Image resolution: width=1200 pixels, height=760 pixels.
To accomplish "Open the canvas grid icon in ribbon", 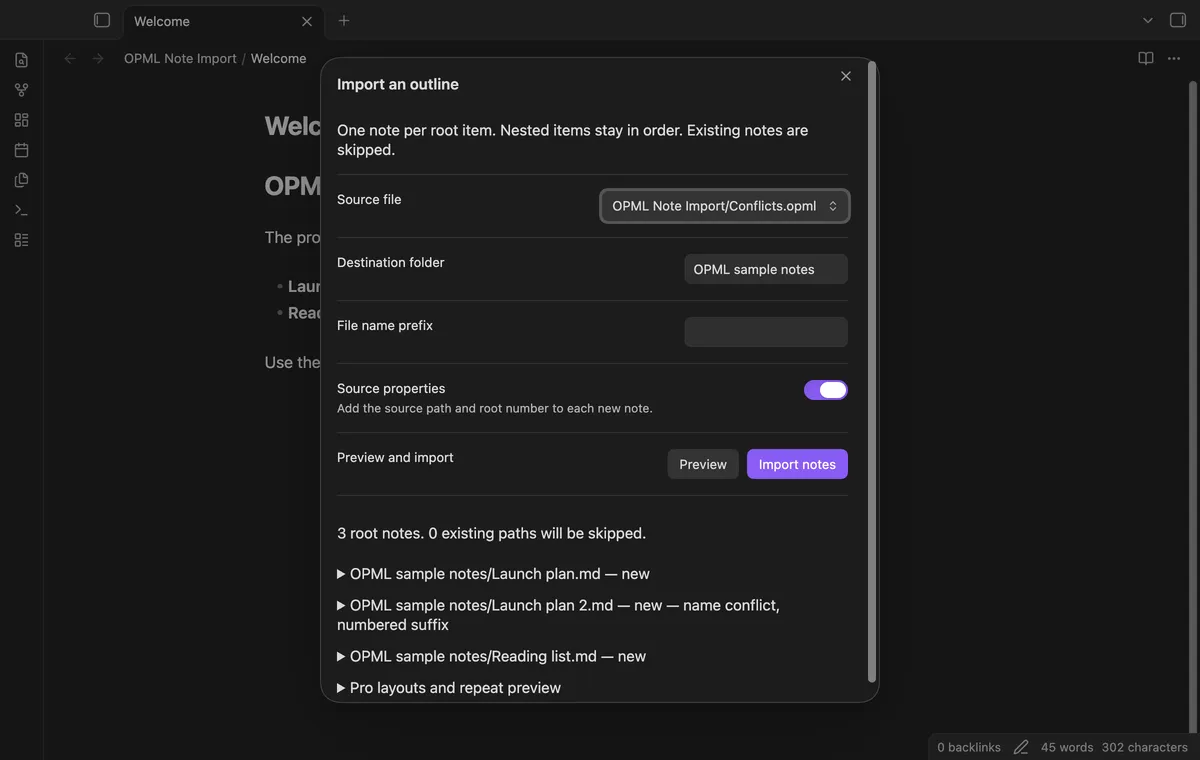I will [21, 120].
